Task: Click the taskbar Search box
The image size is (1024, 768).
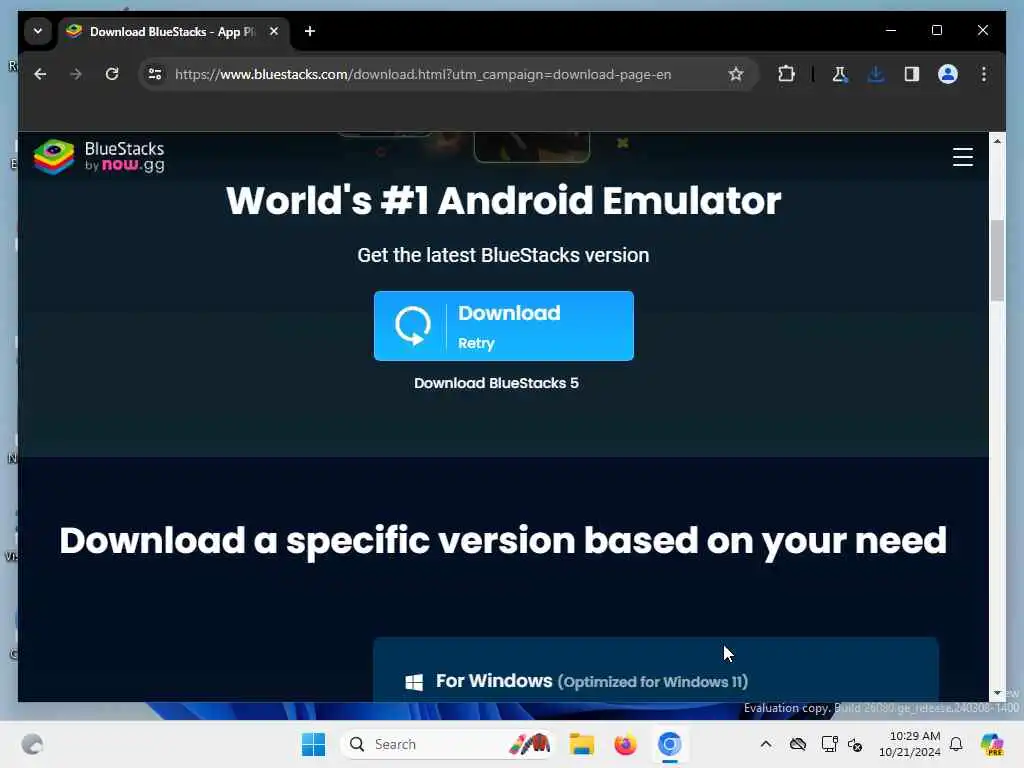Action: [447, 744]
